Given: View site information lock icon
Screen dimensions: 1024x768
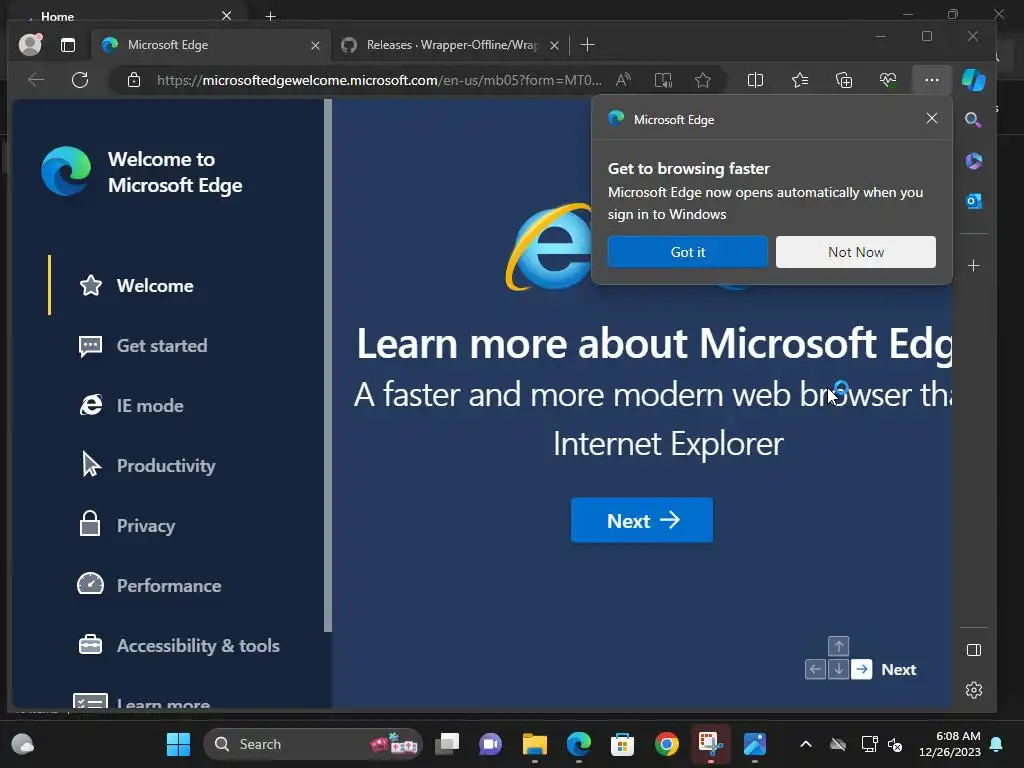Looking at the screenshot, I should point(134,80).
